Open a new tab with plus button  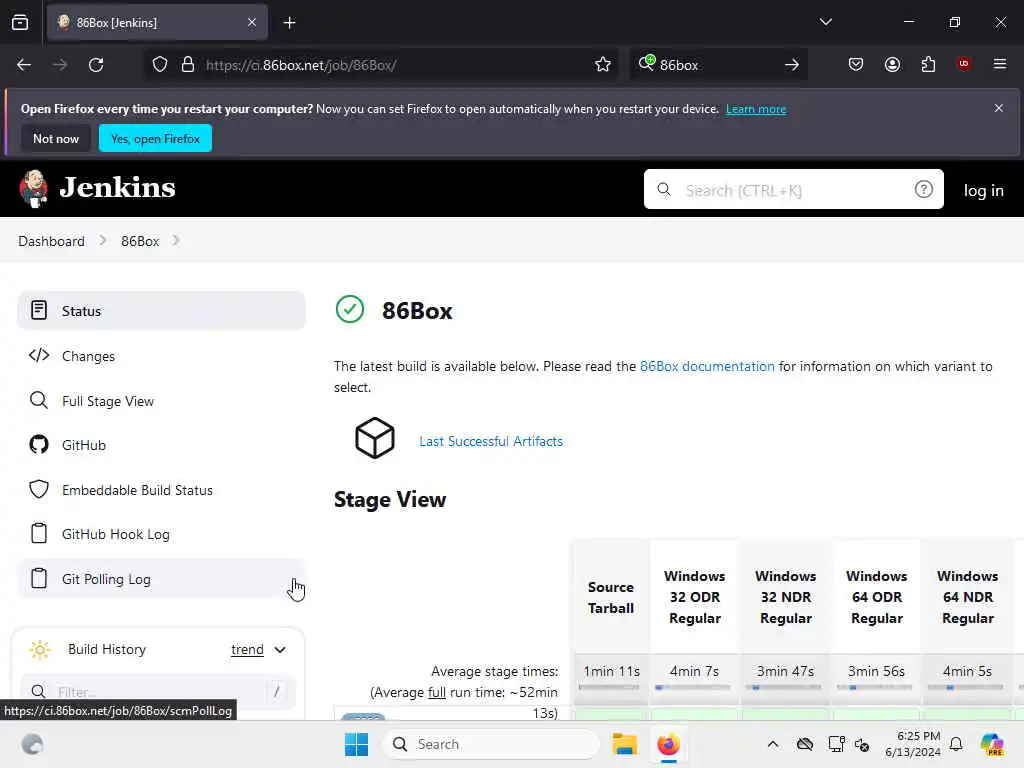coord(289,23)
